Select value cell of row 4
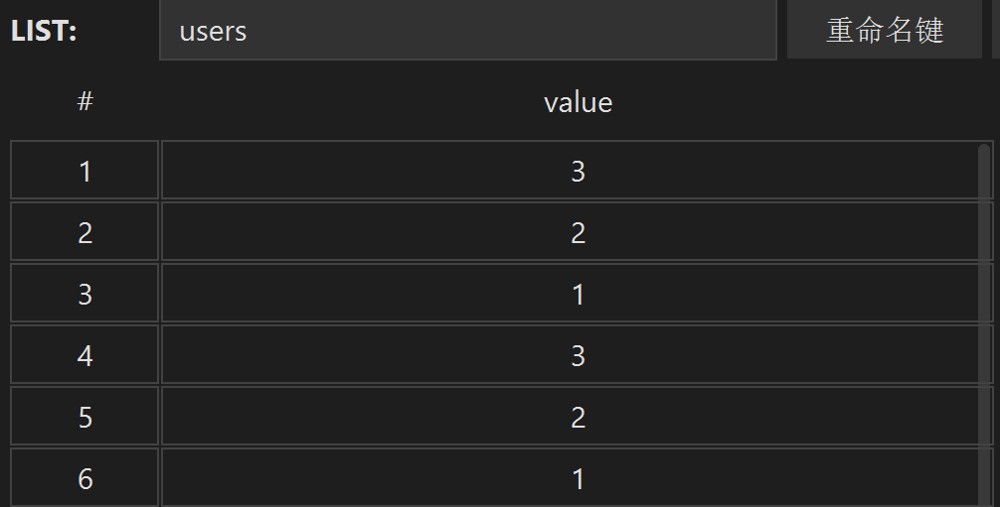Screen dimensions: 1000x507 [x=577, y=355]
